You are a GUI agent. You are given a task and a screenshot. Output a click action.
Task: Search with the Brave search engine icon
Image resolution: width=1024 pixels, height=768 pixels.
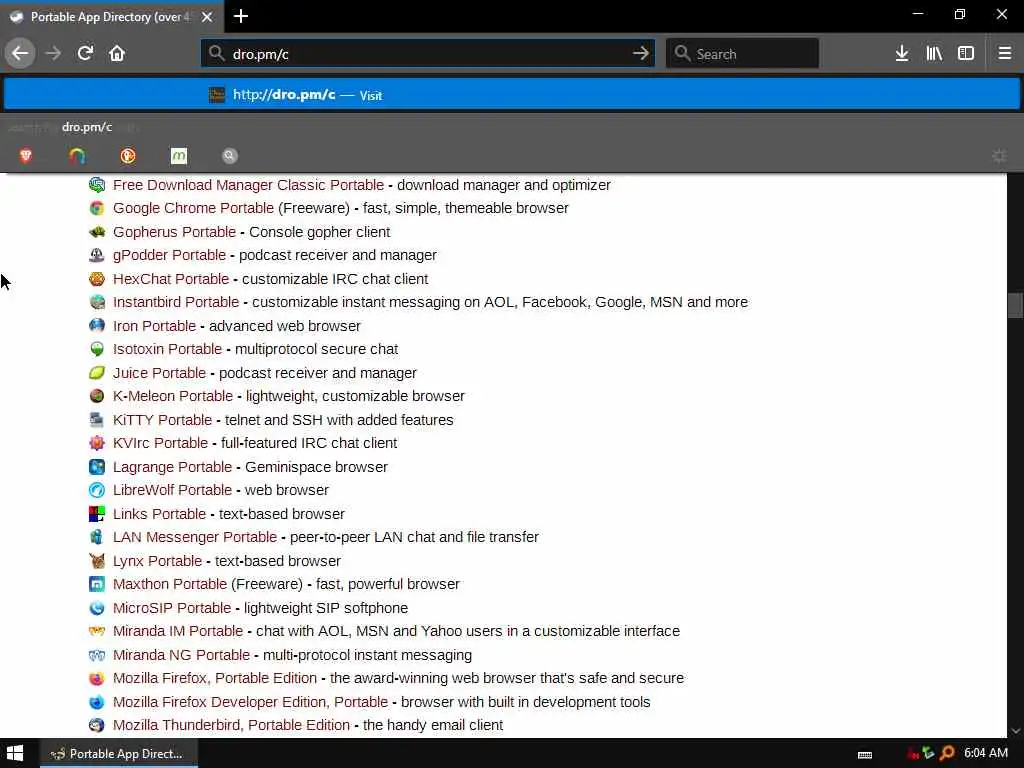(26, 155)
